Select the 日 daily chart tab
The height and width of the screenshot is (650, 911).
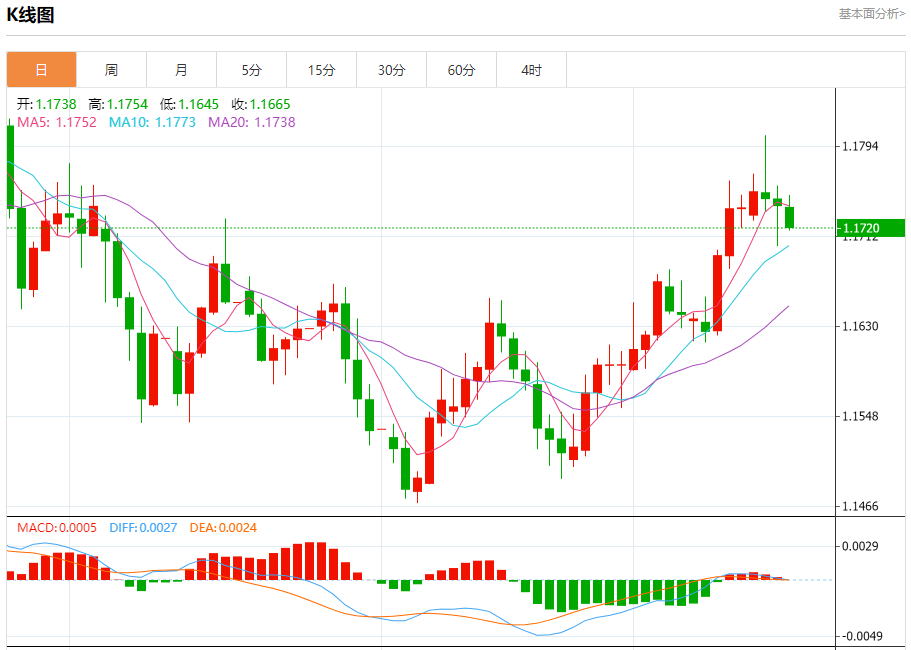pos(42,70)
